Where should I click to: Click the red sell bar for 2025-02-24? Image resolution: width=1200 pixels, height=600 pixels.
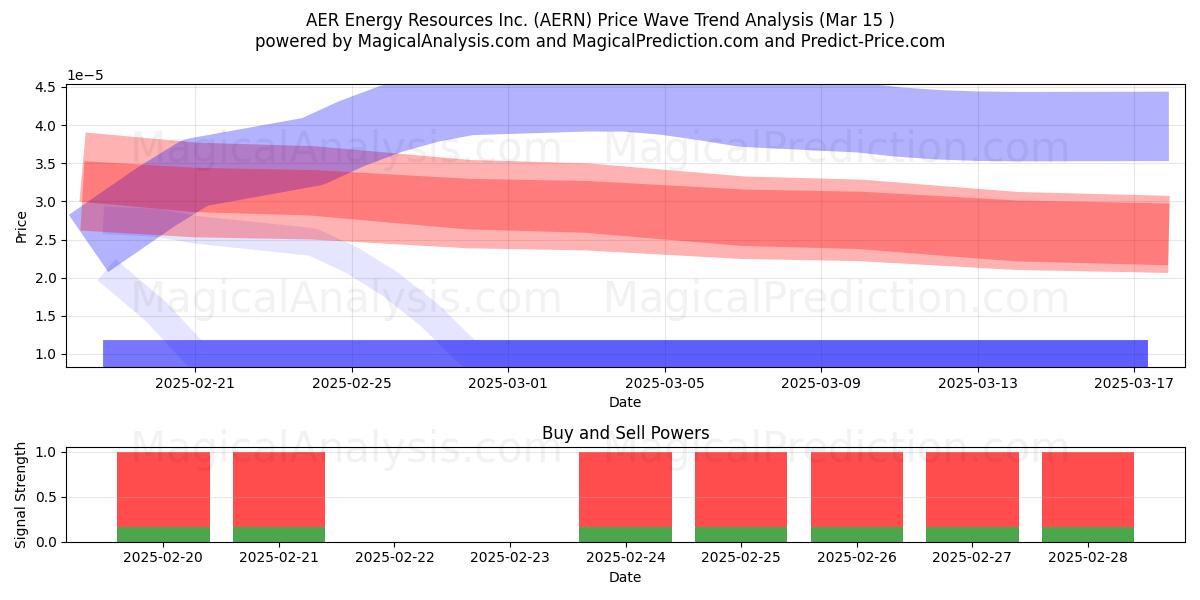tap(626, 489)
